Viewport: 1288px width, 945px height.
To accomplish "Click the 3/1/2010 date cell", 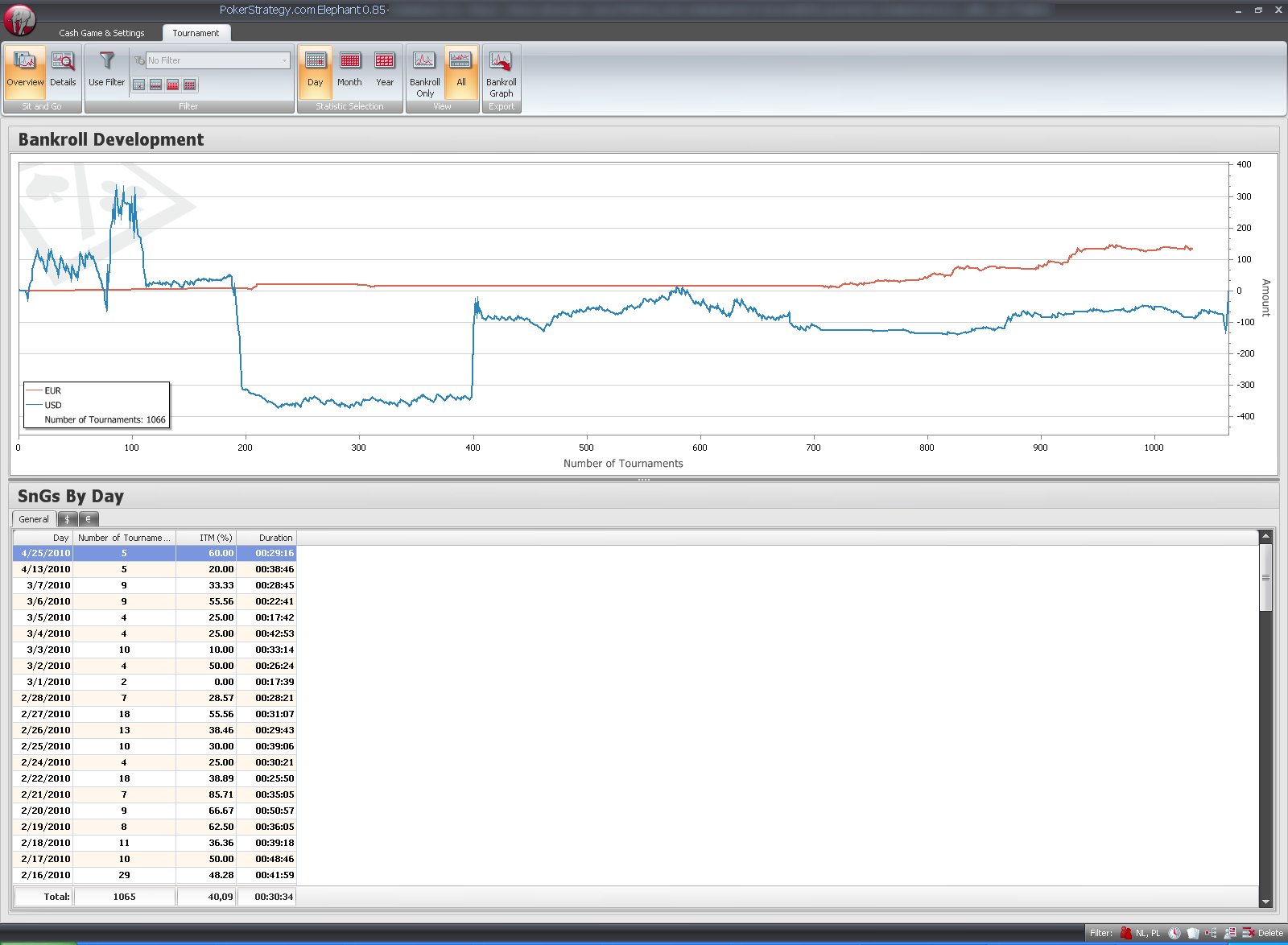I will coord(43,682).
